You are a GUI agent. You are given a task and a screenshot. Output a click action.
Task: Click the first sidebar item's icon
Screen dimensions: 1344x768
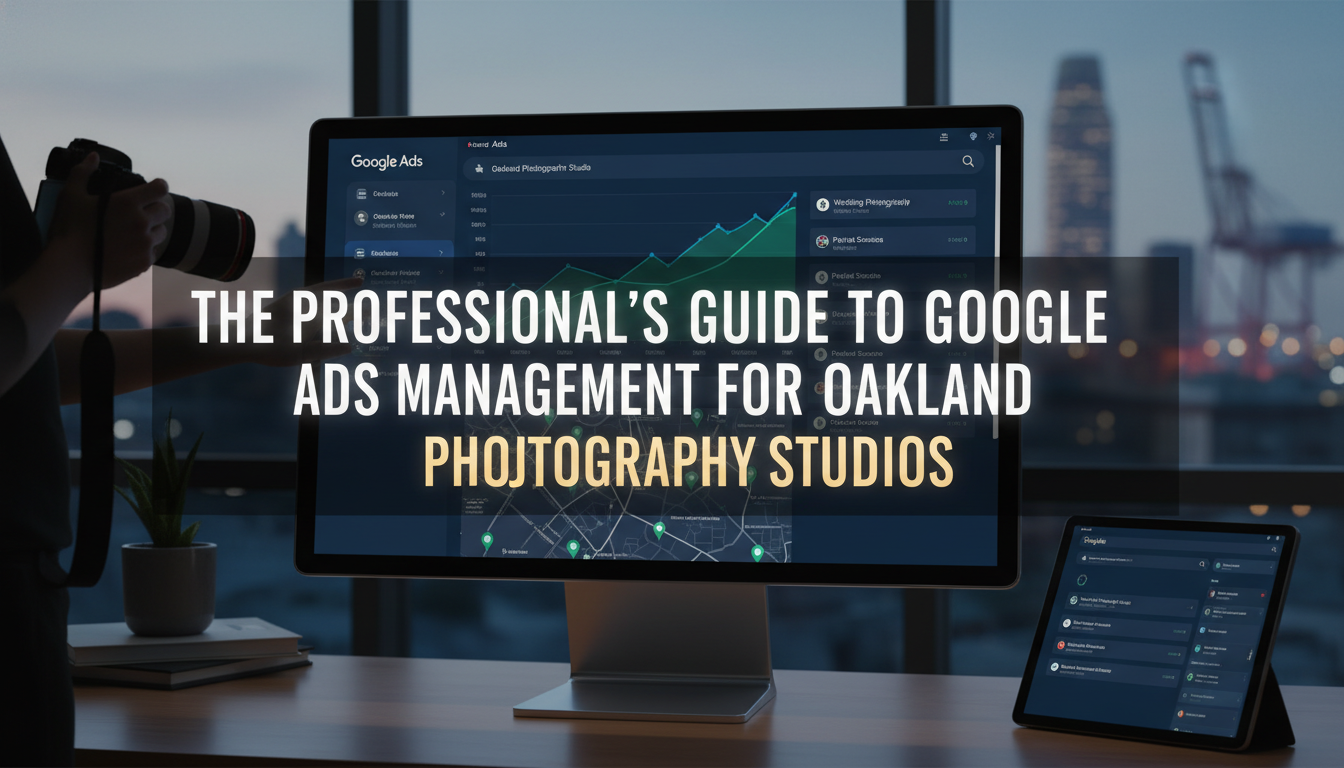click(361, 193)
